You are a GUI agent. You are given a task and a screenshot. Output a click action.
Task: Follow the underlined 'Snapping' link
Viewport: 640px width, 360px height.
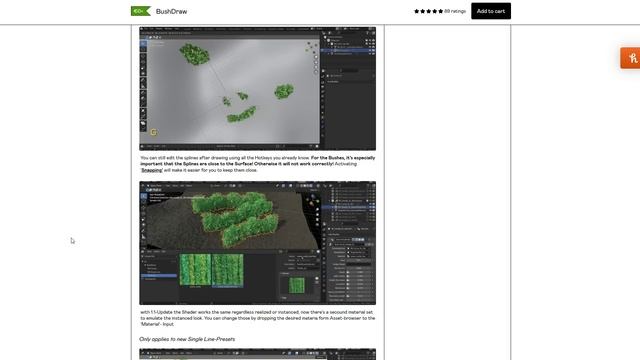pyautogui.click(x=152, y=170)
